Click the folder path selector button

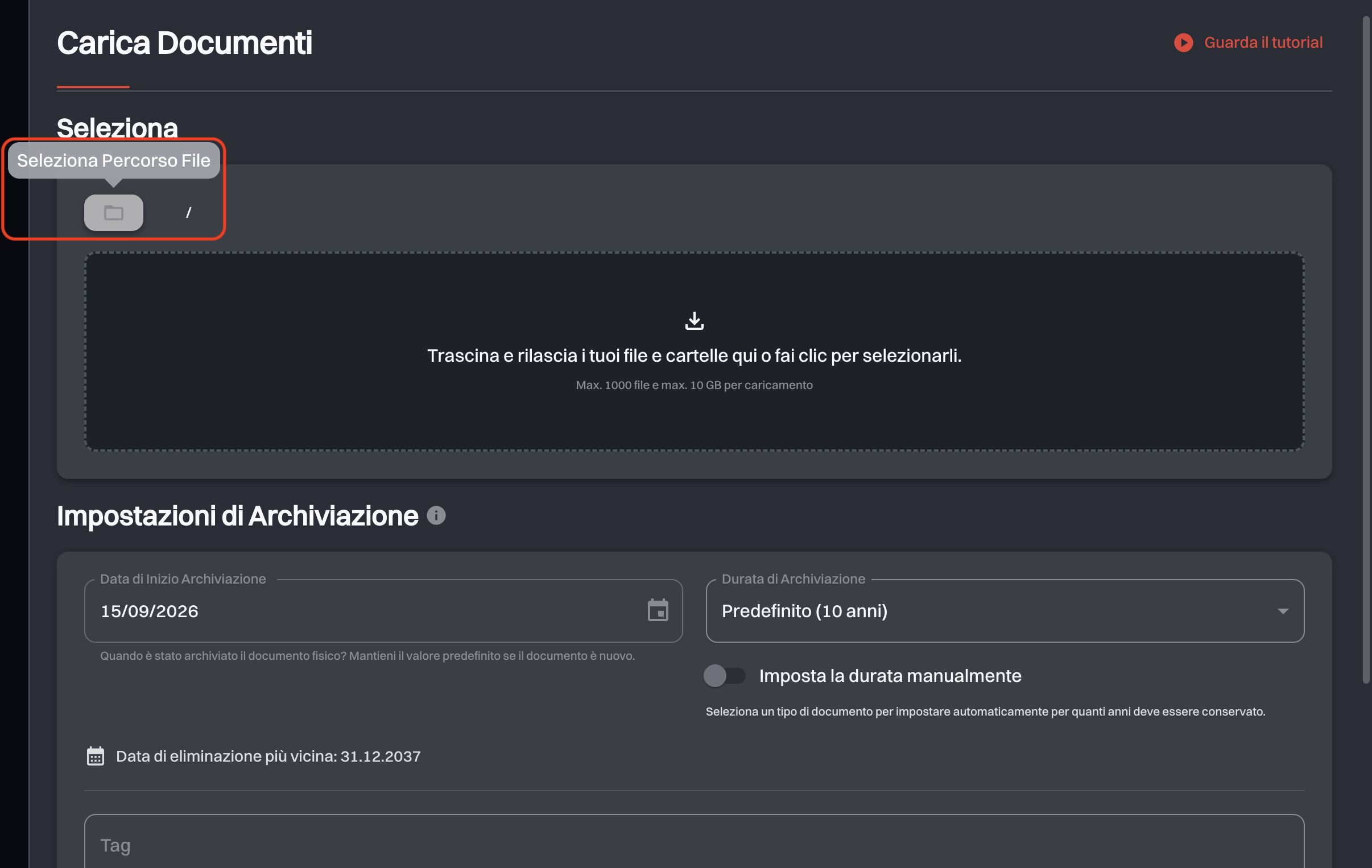(x=113, y=213)
